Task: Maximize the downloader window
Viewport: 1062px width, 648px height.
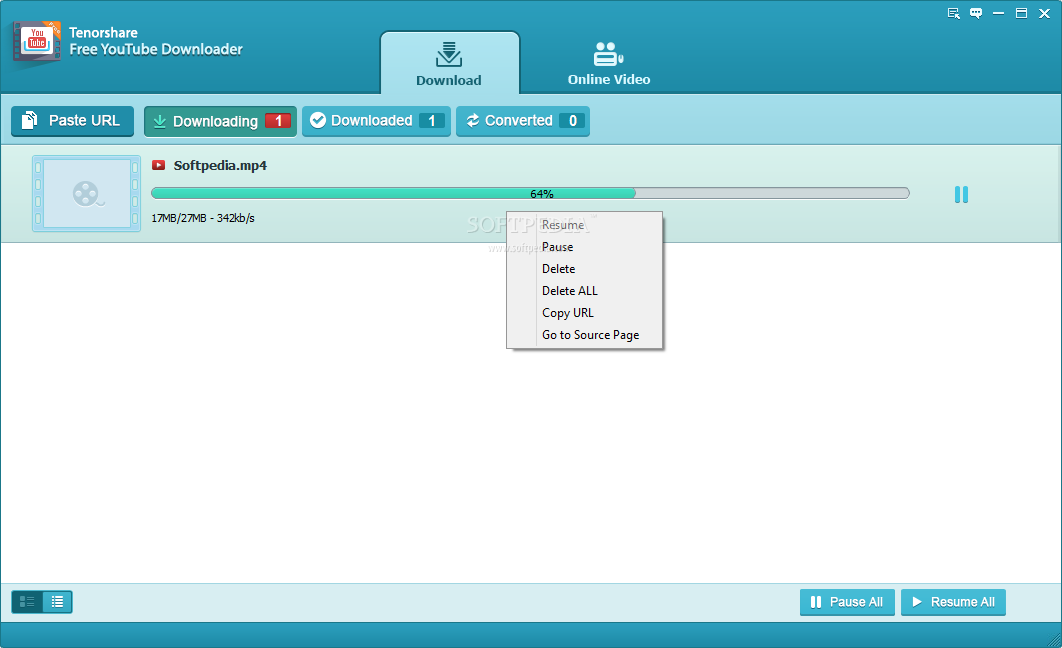Action: pos(1021,14)
